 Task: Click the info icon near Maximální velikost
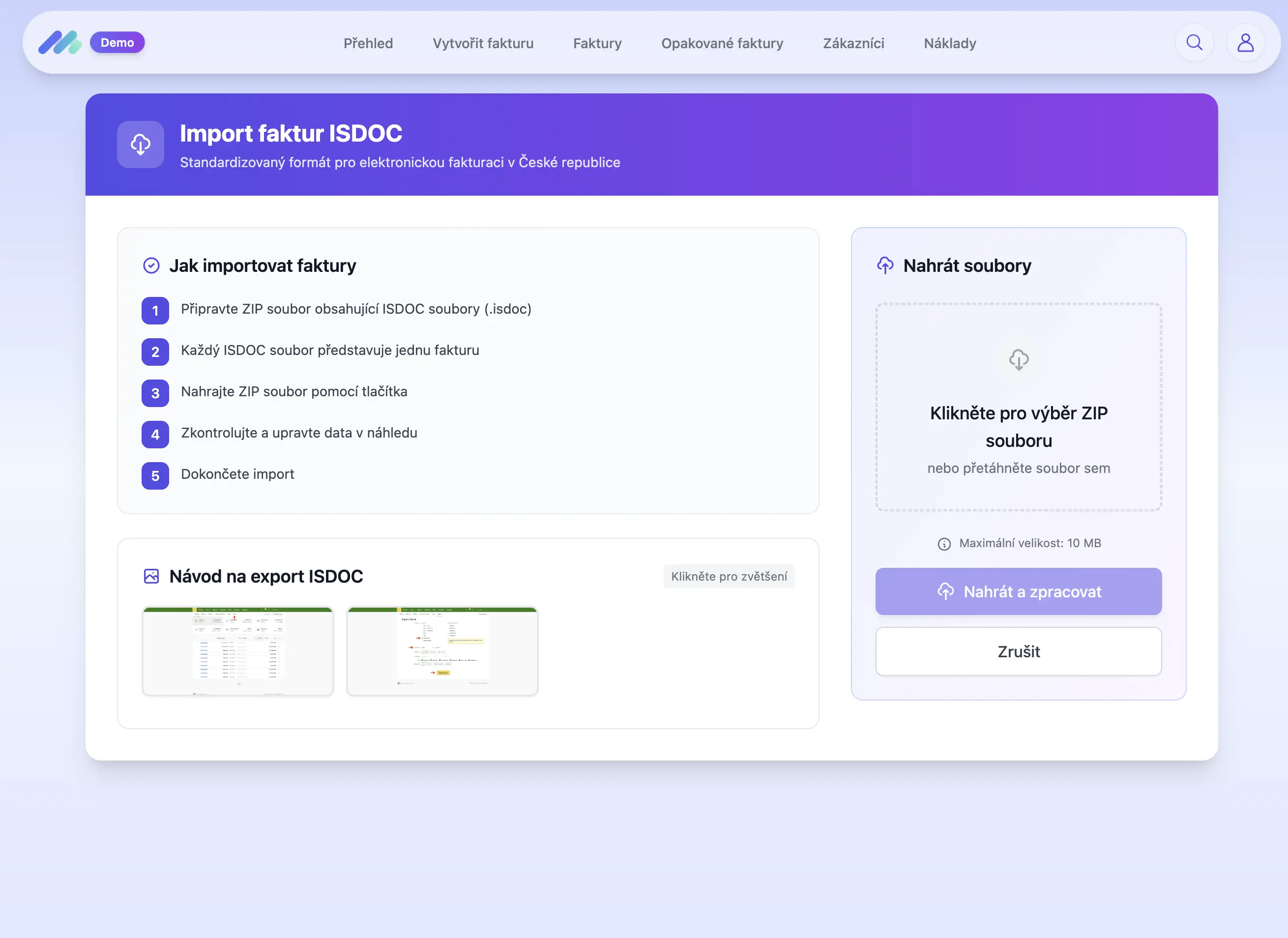(x=944, y=544)
